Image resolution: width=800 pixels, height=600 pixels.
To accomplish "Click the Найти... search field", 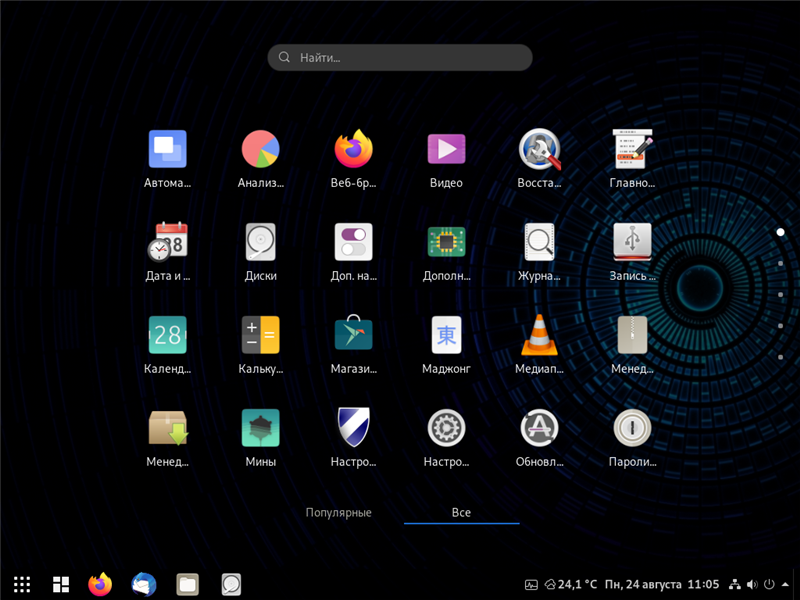I will pyautogui.click(x=400, y=57).
